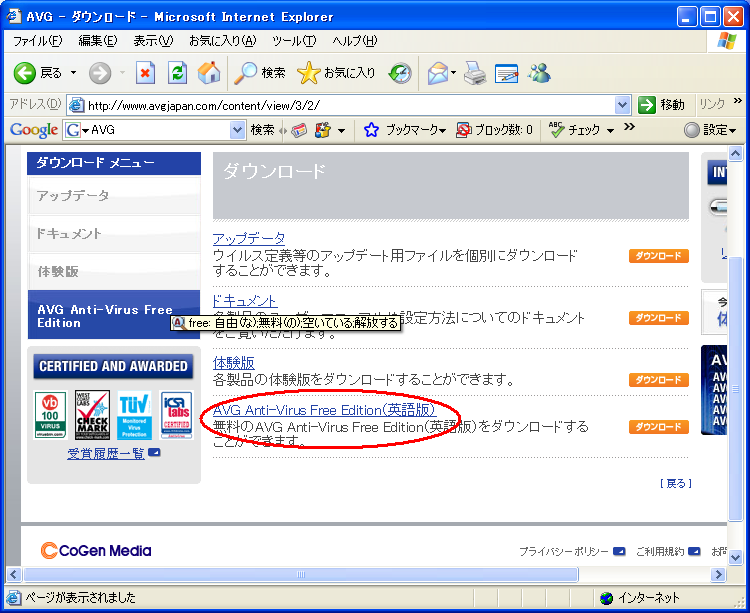Click the orange download button for ドキュメント
The image size is (750, 613).
click(659, 318)
